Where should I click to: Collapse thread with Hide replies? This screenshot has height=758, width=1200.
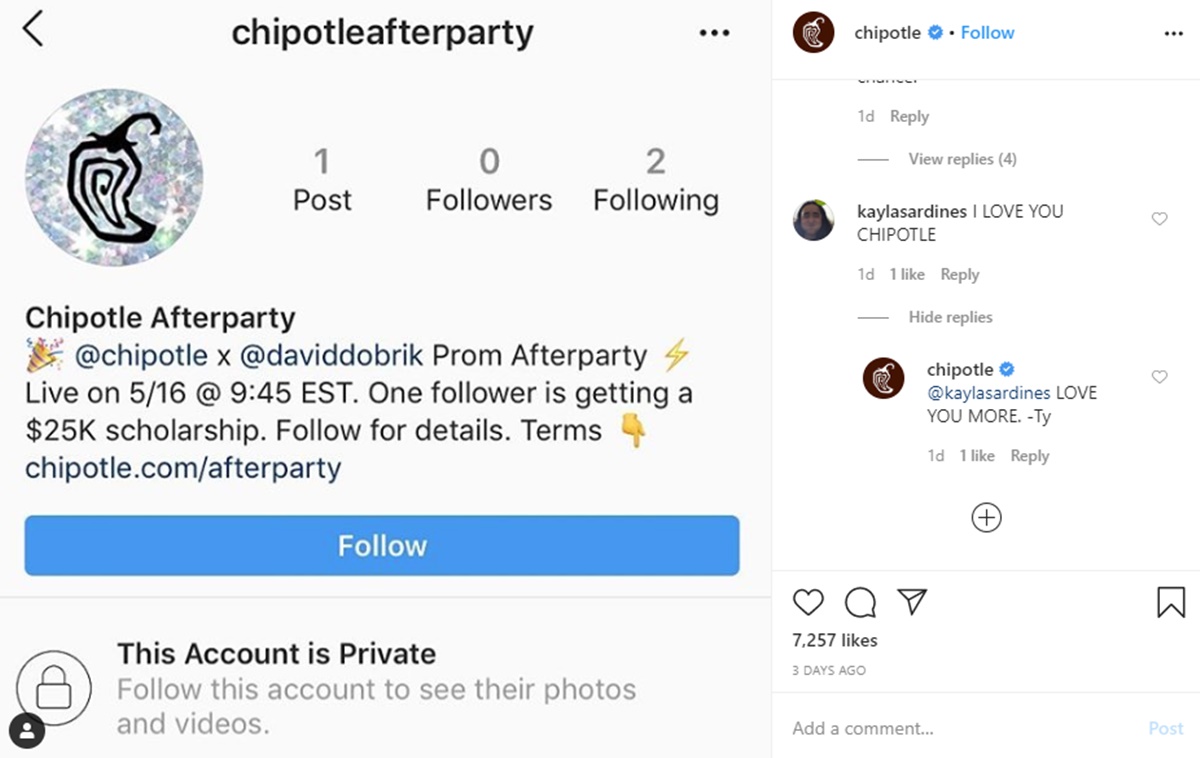click(x=950, y=317)
